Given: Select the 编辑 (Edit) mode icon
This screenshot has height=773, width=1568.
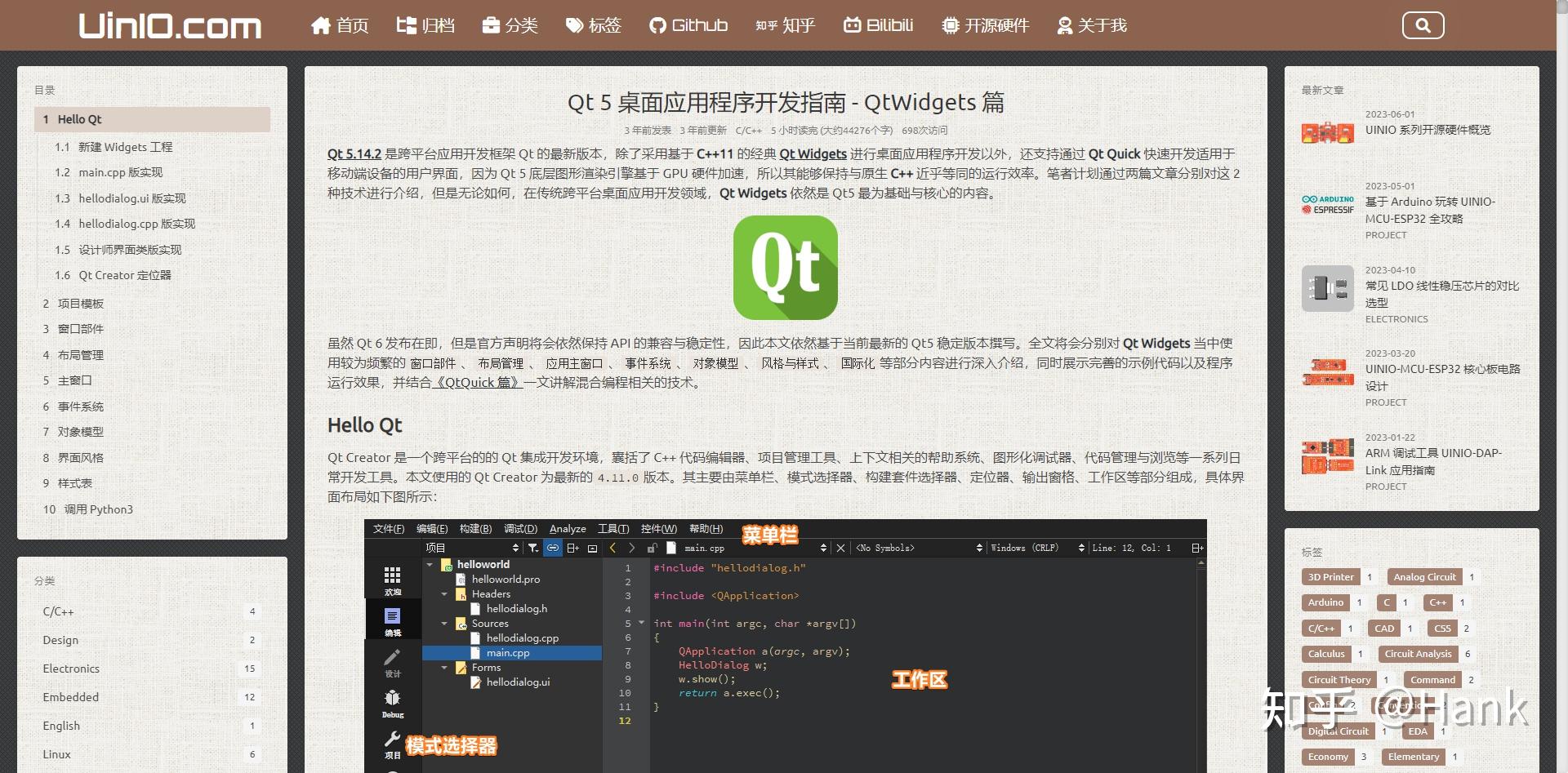Looking at the screenshot, I should (x=392, y=616).
